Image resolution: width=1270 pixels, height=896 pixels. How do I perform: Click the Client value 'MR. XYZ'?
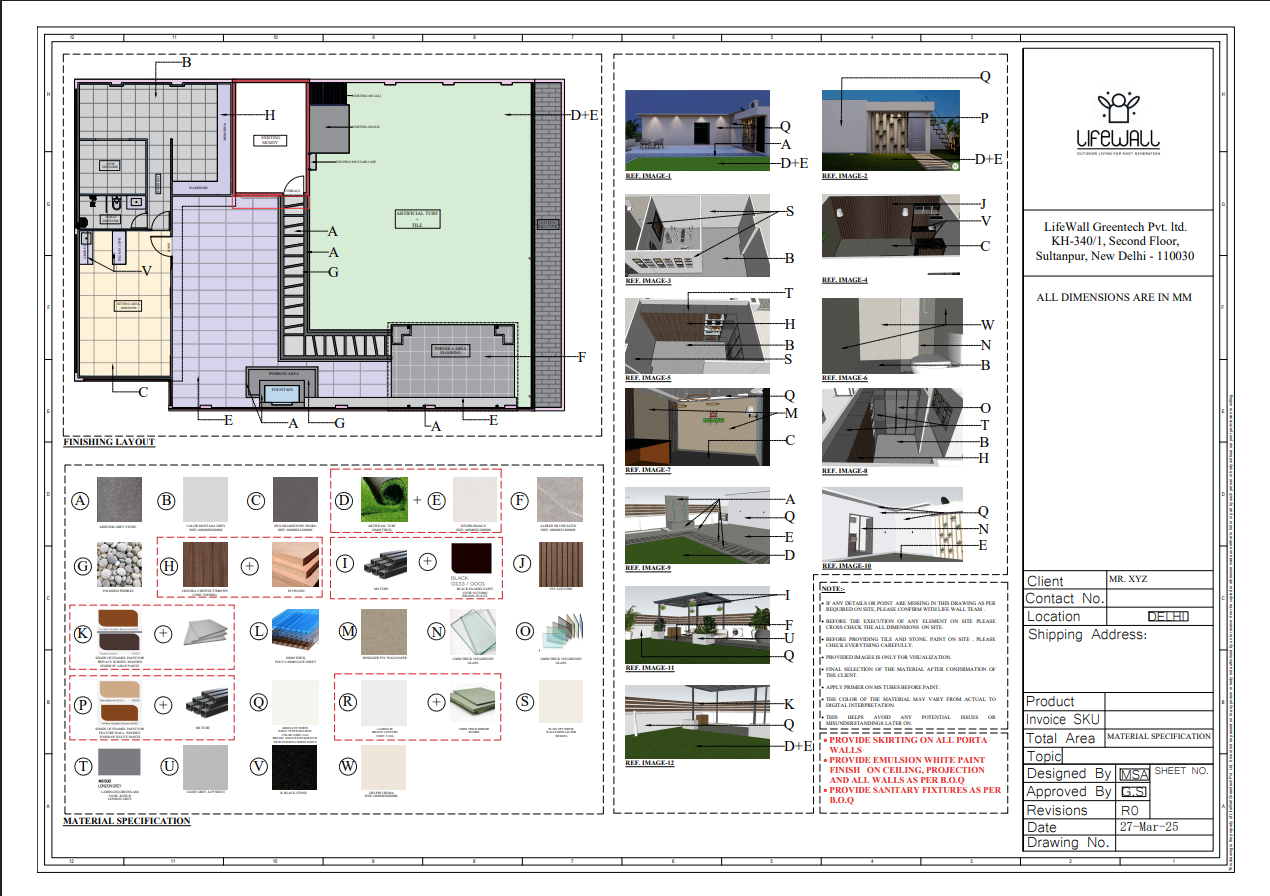(1128, 579)
